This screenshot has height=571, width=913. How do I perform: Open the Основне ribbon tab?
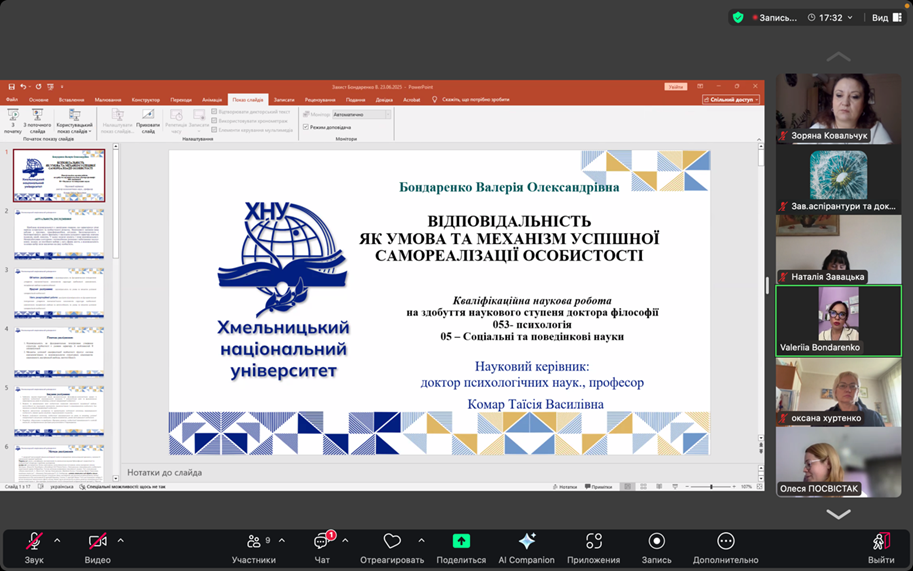tap(38, 100)
